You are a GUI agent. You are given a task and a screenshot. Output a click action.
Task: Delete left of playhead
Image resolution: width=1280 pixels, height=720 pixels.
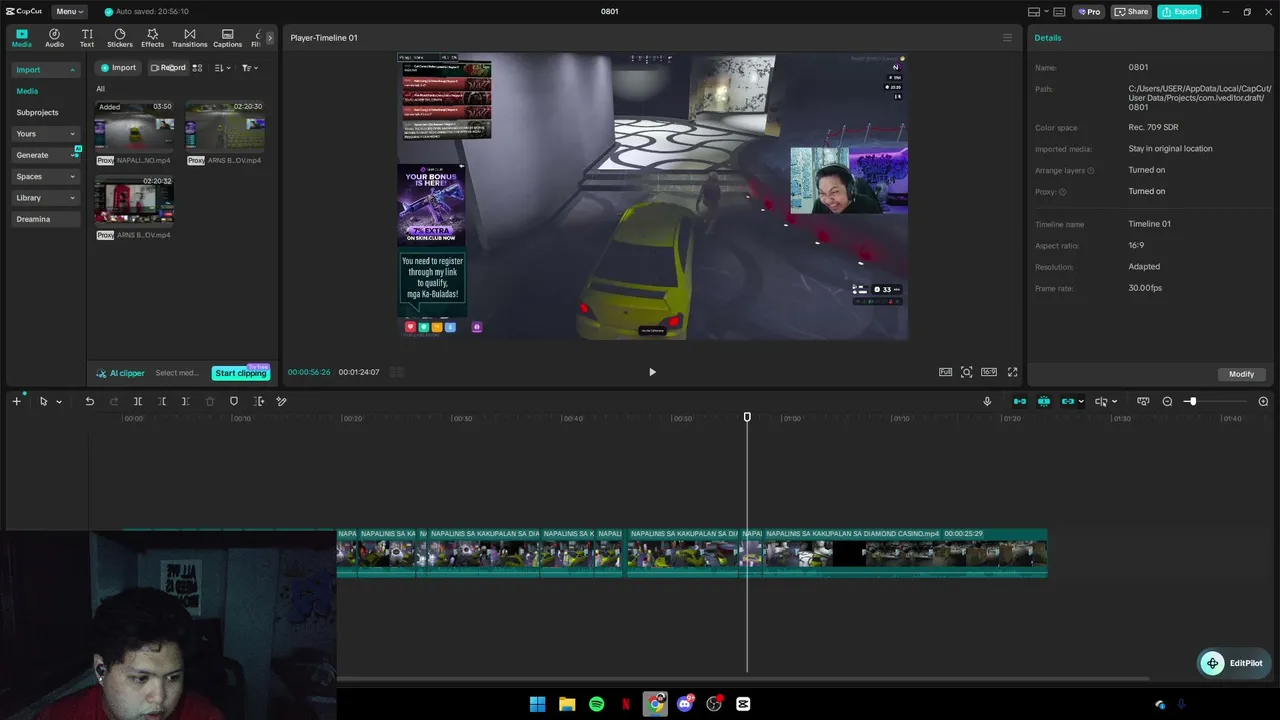[162, 401]
